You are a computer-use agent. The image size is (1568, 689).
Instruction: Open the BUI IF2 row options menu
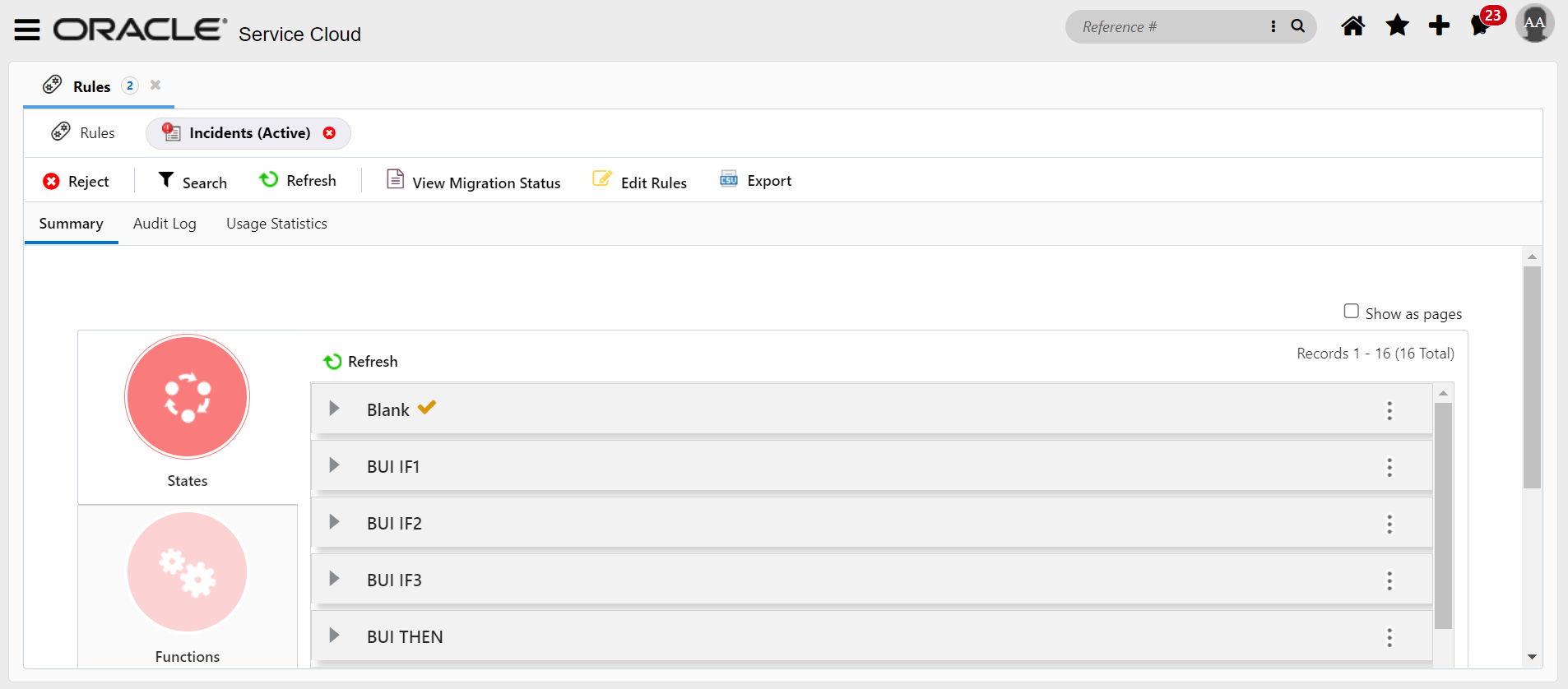tap(1389, 525)
